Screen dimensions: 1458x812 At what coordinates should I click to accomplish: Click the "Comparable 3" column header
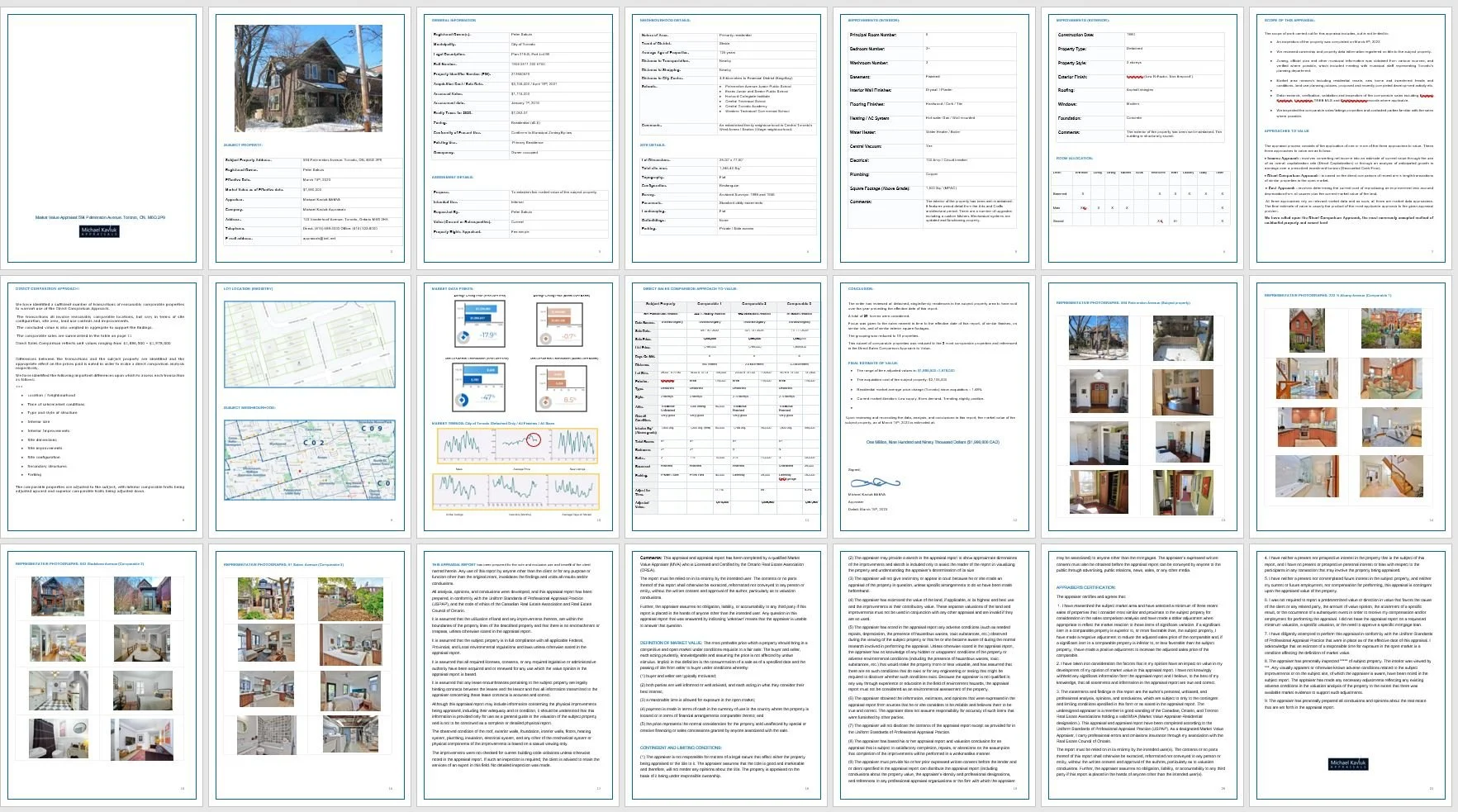799,304
